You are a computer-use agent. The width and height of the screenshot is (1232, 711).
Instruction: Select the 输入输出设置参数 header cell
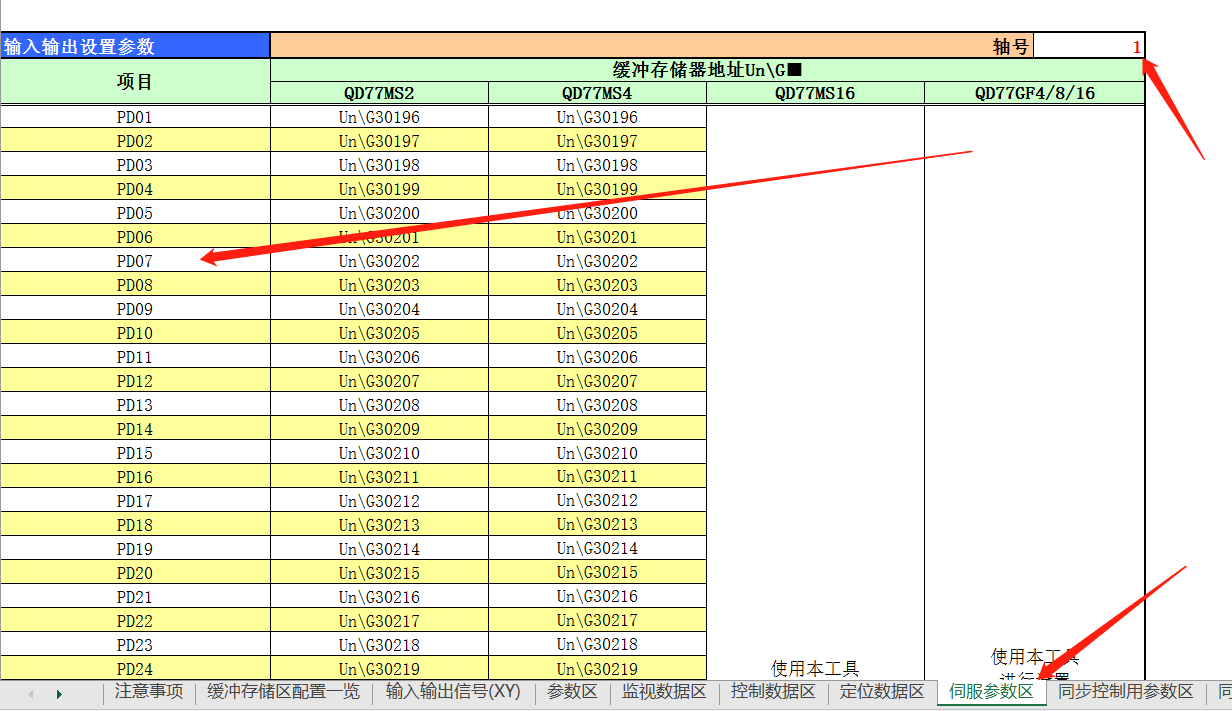135,46
